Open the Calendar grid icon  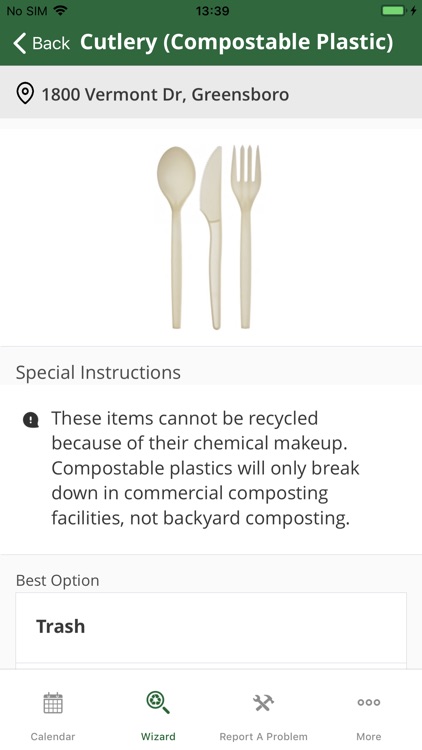pos(53,703)
